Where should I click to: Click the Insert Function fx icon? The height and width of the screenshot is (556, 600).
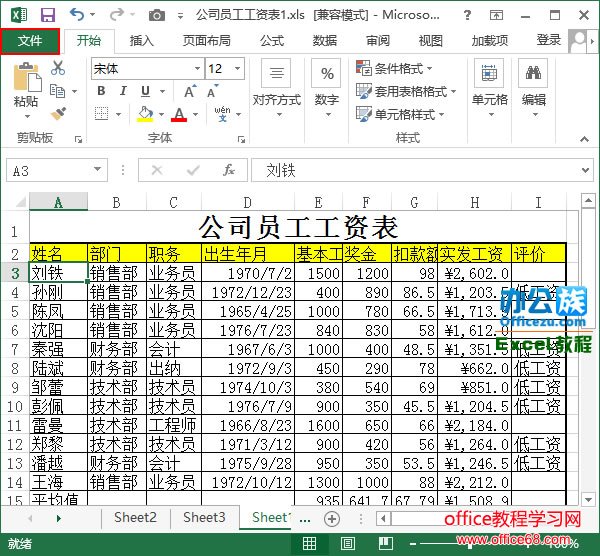pos(229,170)
